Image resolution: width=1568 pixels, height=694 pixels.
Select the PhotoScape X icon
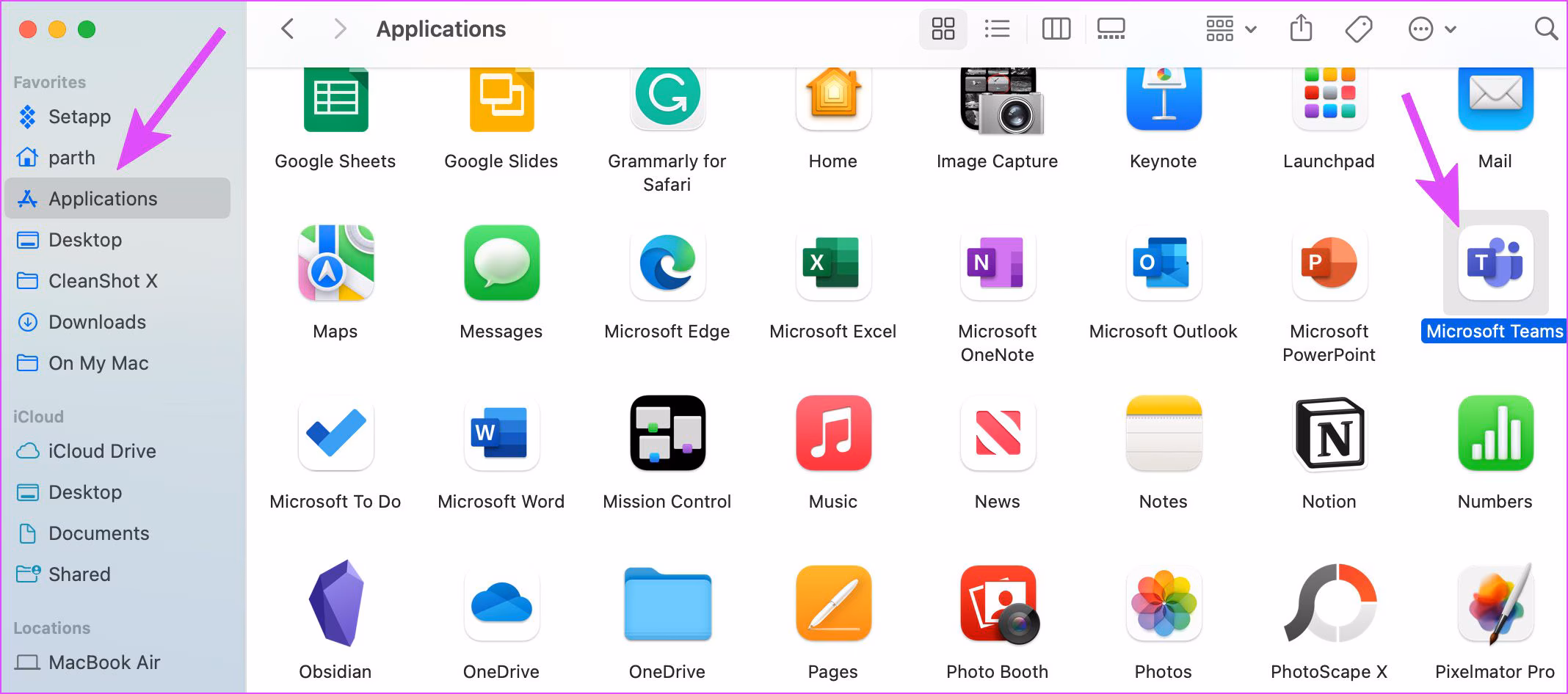pyautogui.click(x=1329, y=603)
